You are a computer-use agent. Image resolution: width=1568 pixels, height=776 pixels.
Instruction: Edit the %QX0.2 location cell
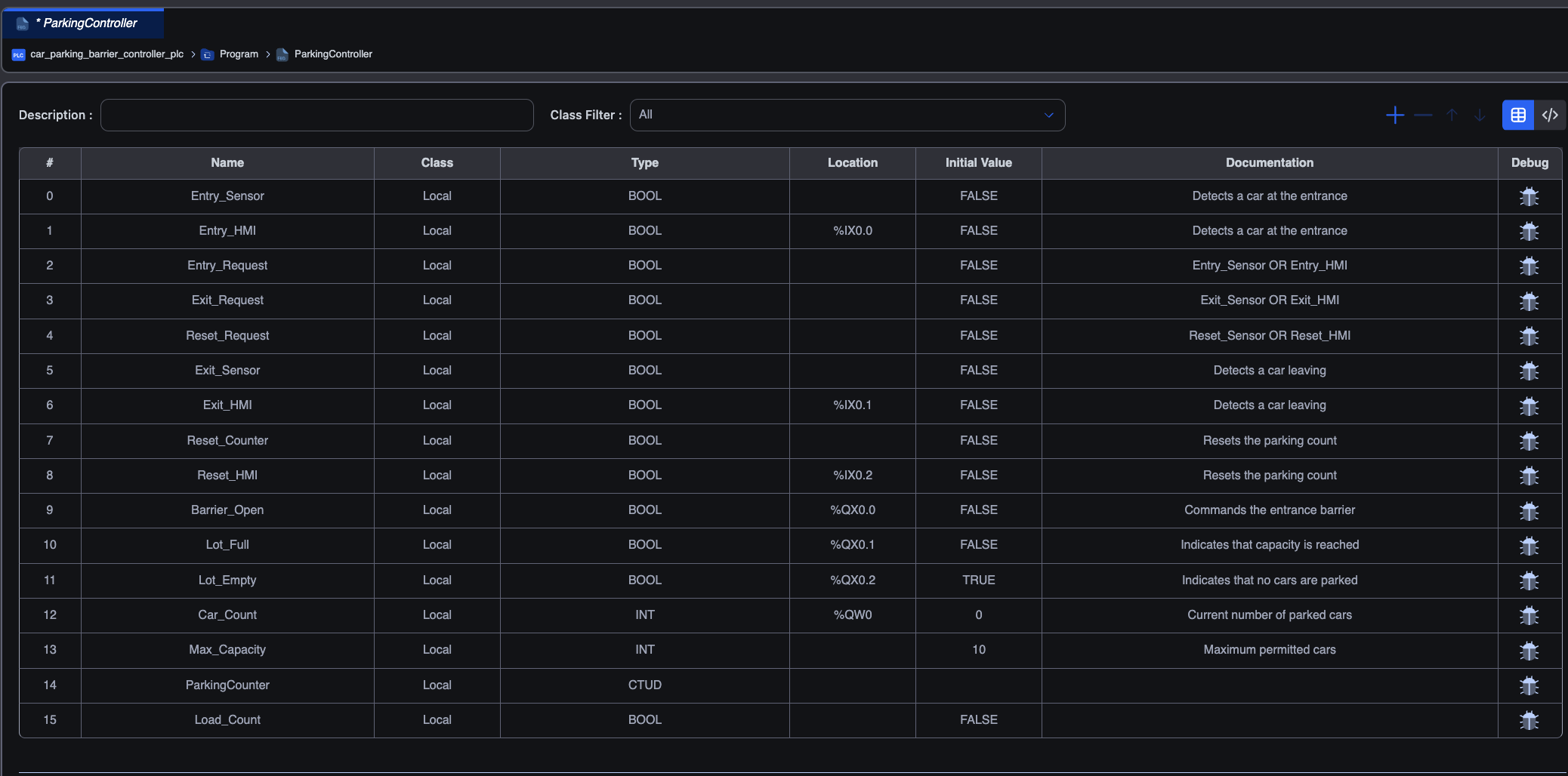(853, 580)
